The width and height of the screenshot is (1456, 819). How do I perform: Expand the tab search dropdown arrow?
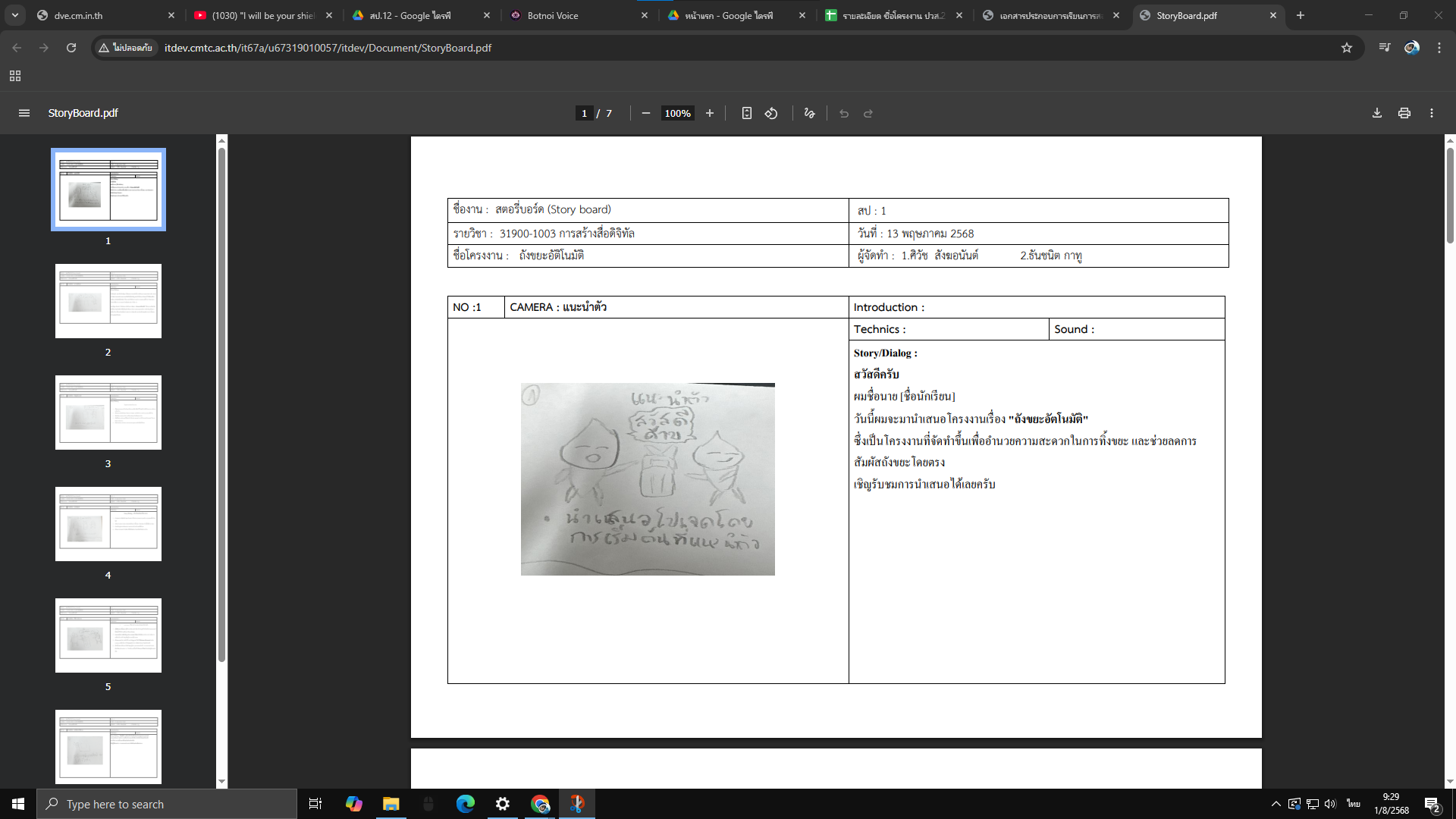15,15
